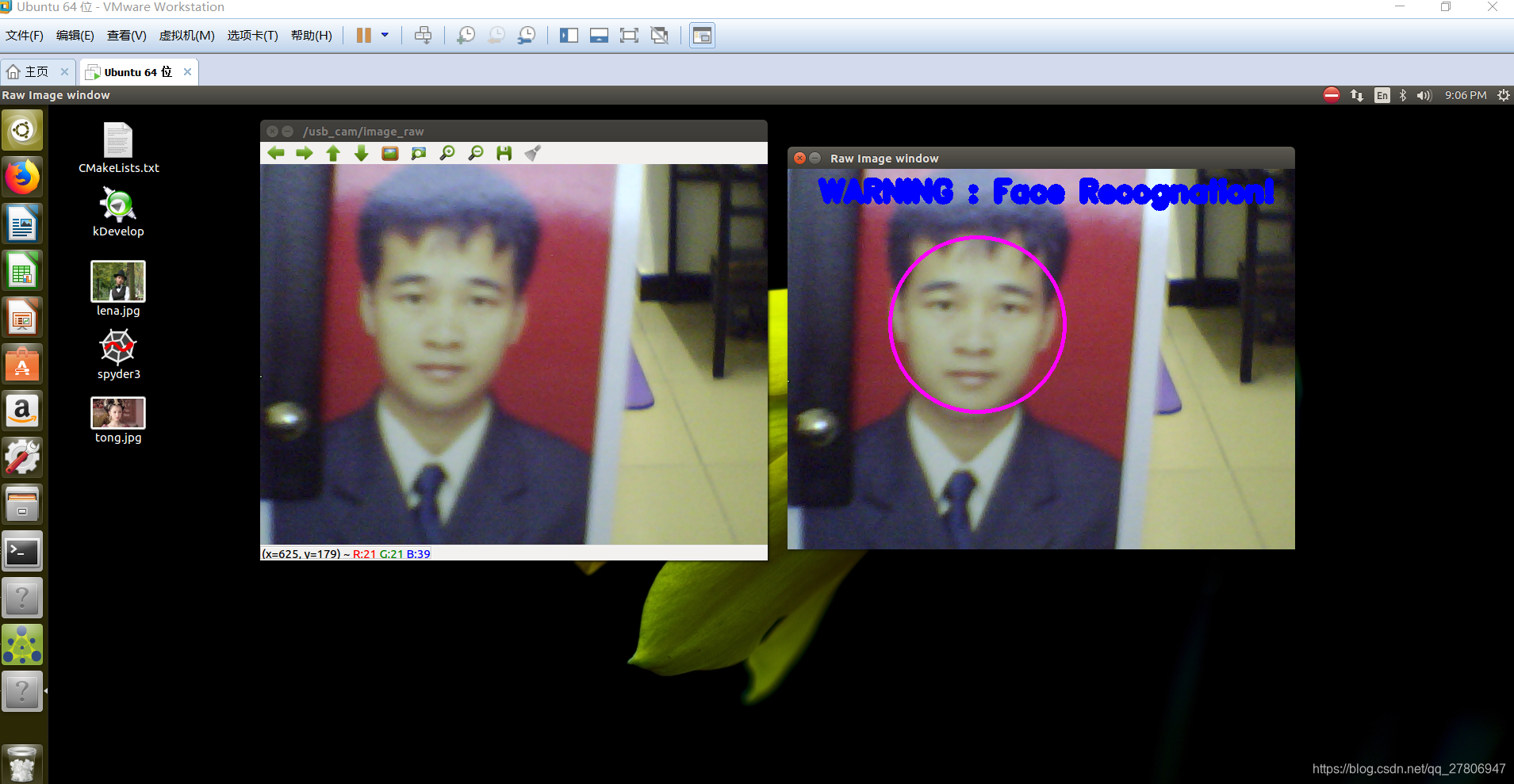This screenshot has height=784, width=1514.
Task: Open lena.jpg on the desktop
Action: click(117, 281)
